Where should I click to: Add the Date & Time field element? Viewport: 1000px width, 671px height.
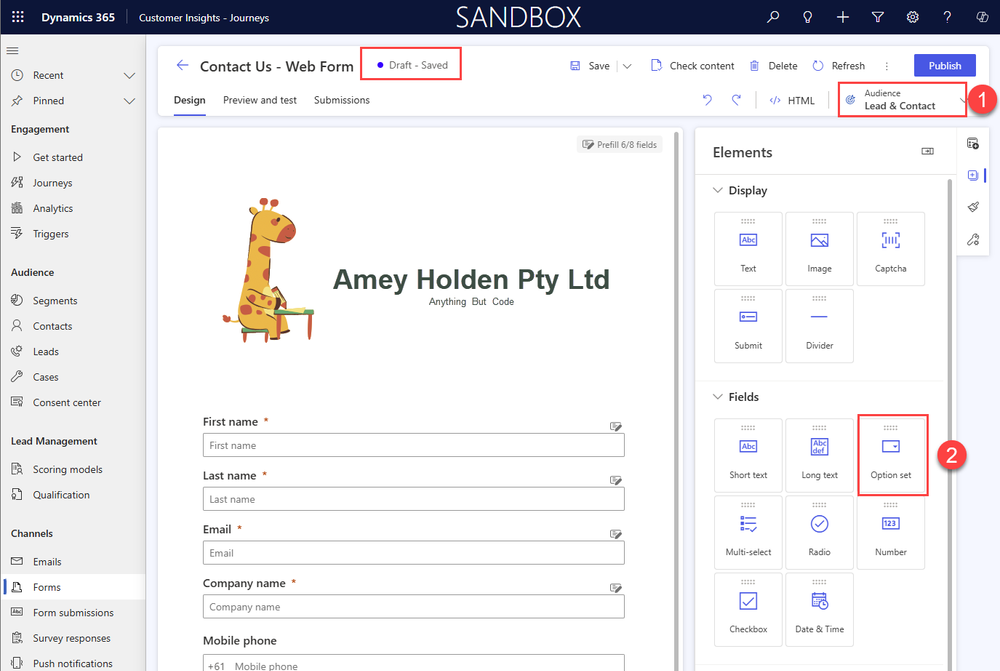click(820, 610)
